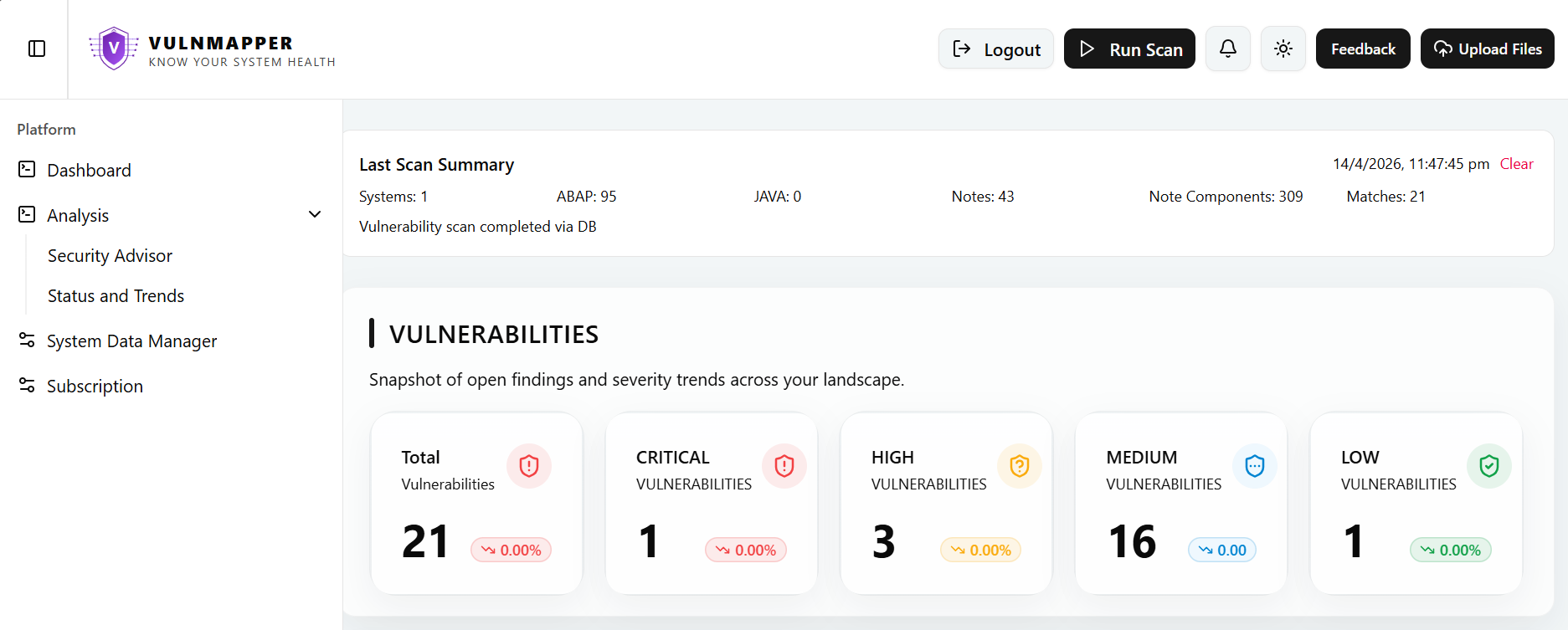This screenshot has width=1568, height=630.
Task: Click the Medium vulnerabilities blue shield icon
Action: (x=1254, y=466)
